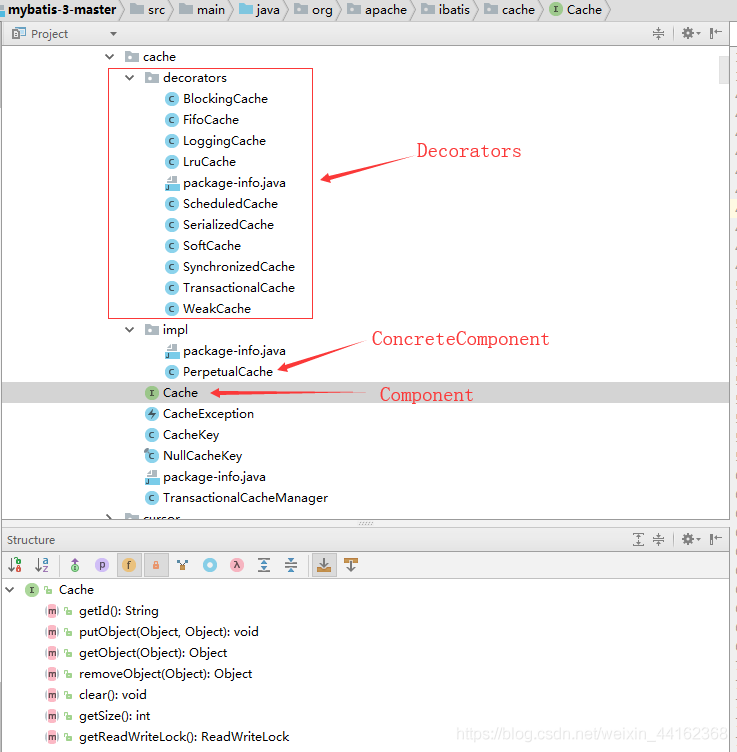Select cache breadcrumb

[x=510, y=10]
